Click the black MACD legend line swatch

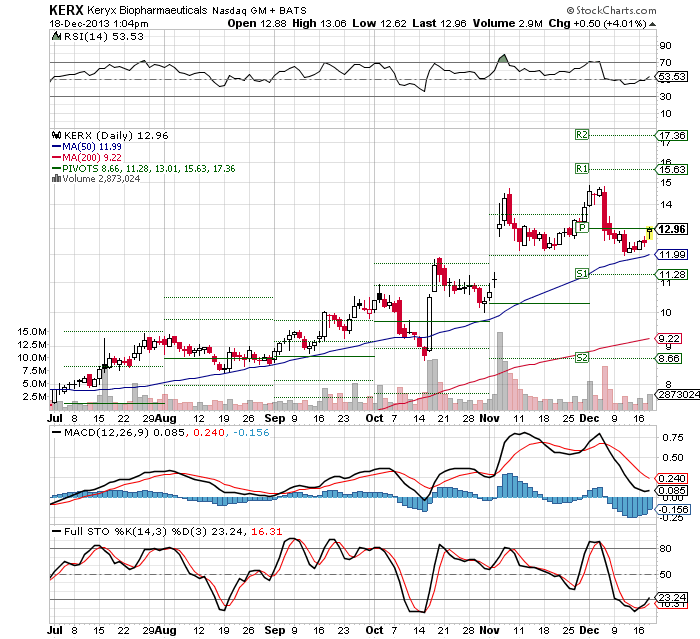click(x=56, y=432)
